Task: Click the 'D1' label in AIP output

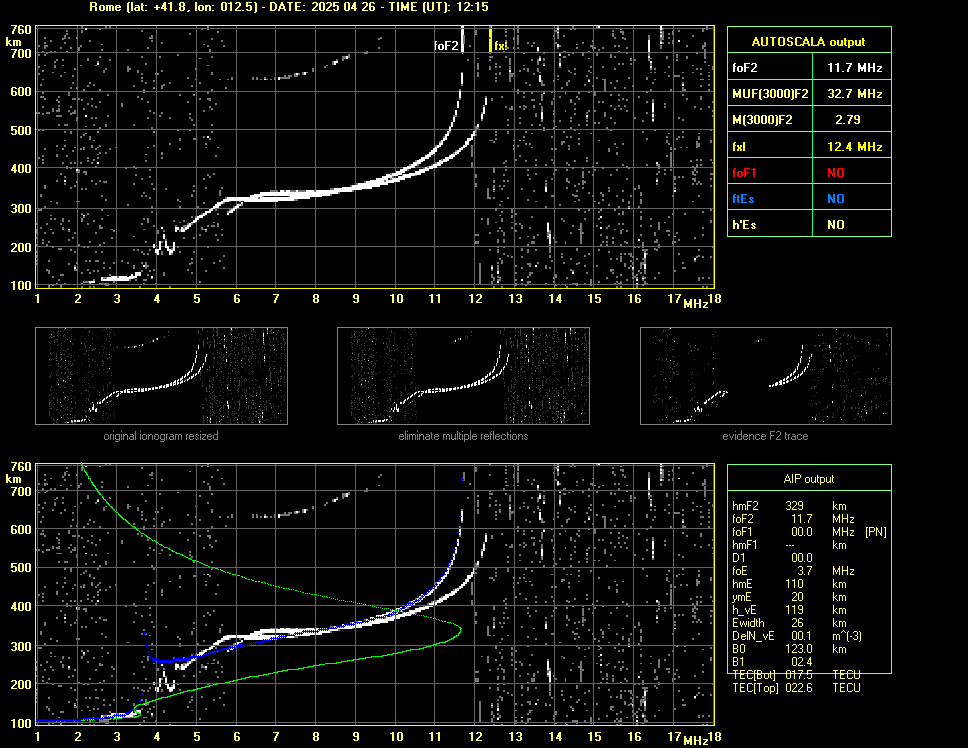Action: pyautogui.click(x=738, y=558)
